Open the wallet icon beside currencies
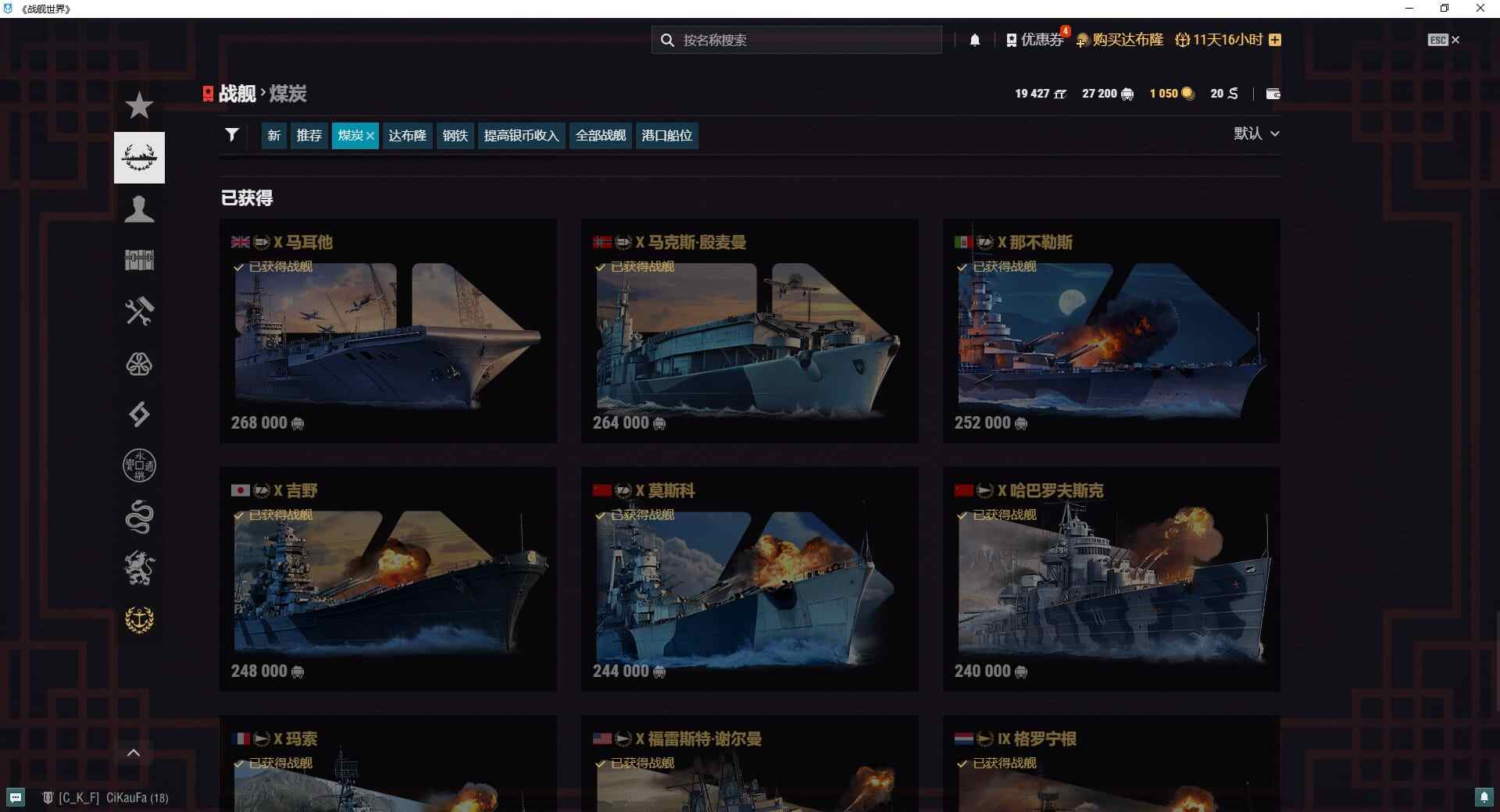This screenshot has height=812, width=1500. pyautogui.click(x=1273, y=94)
